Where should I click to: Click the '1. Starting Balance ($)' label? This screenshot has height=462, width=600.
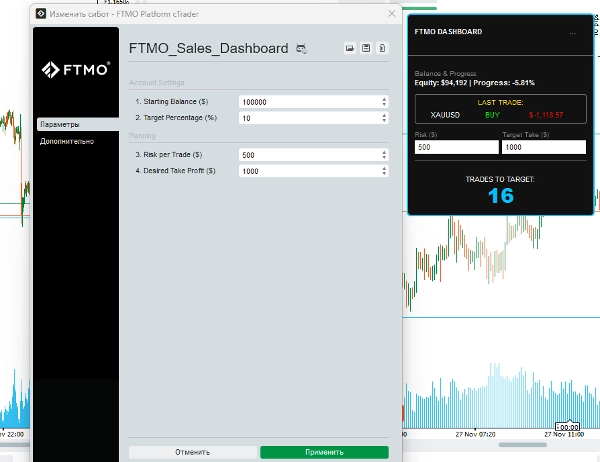172,101
